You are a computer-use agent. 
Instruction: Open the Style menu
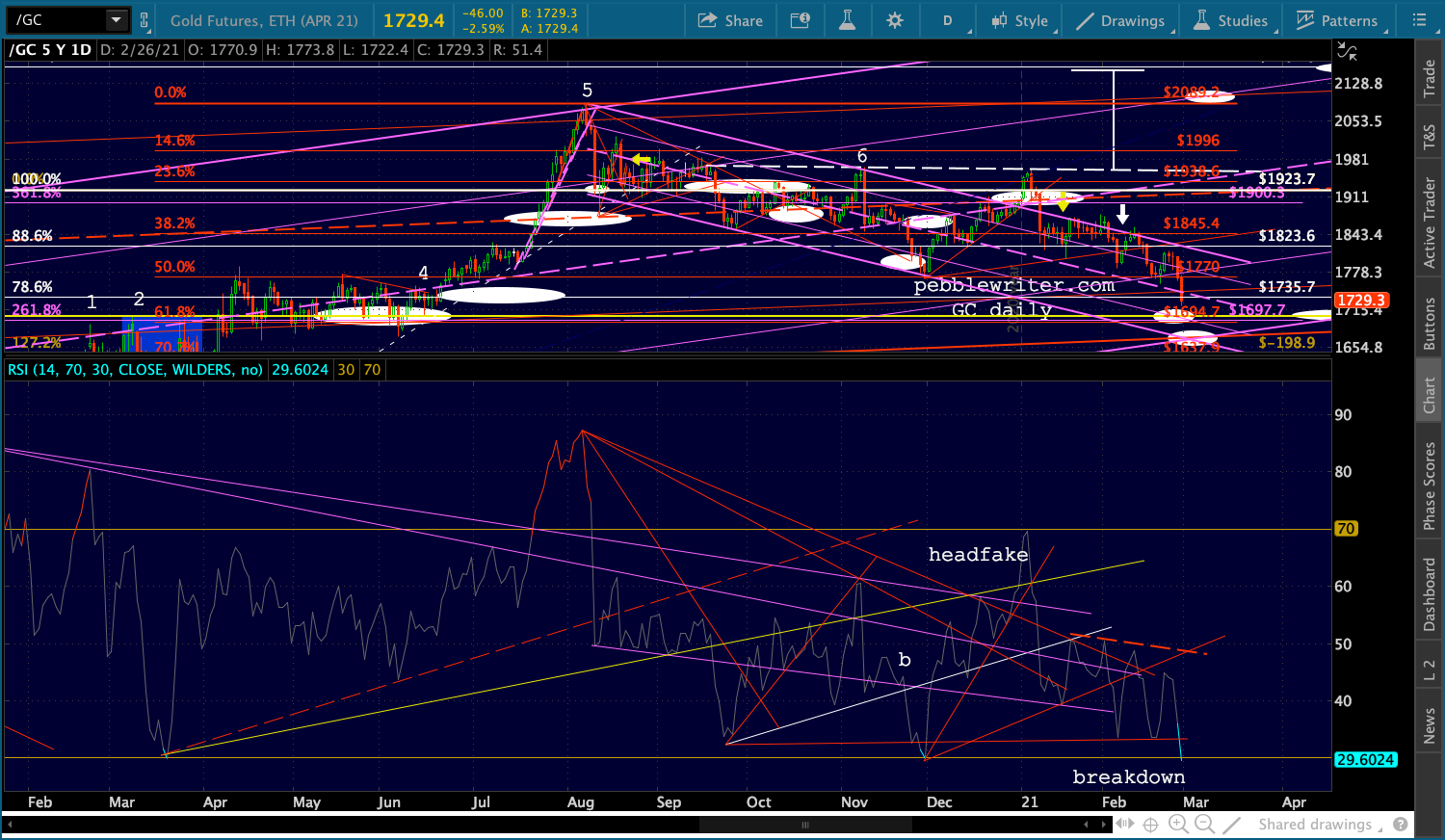pos(1020,20)
